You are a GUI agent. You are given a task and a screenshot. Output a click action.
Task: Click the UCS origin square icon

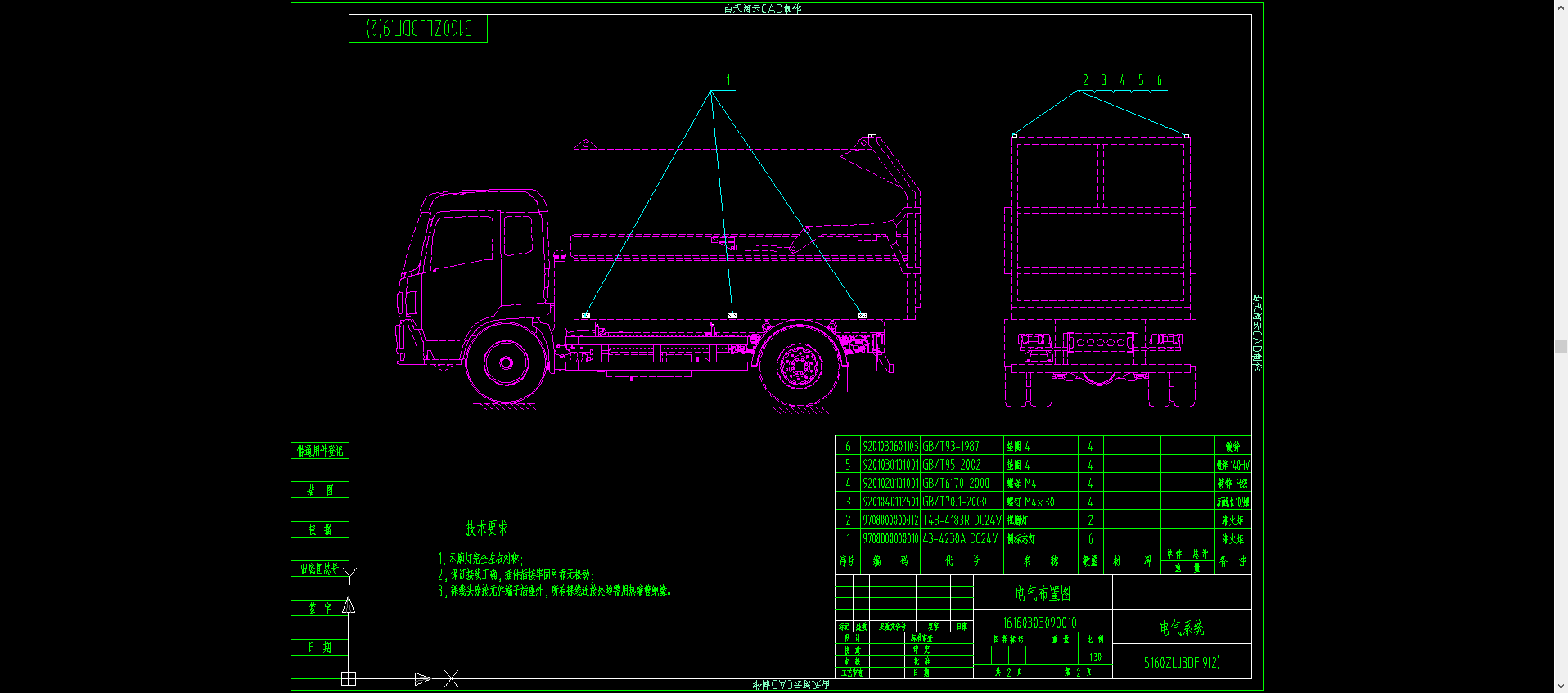349,678
